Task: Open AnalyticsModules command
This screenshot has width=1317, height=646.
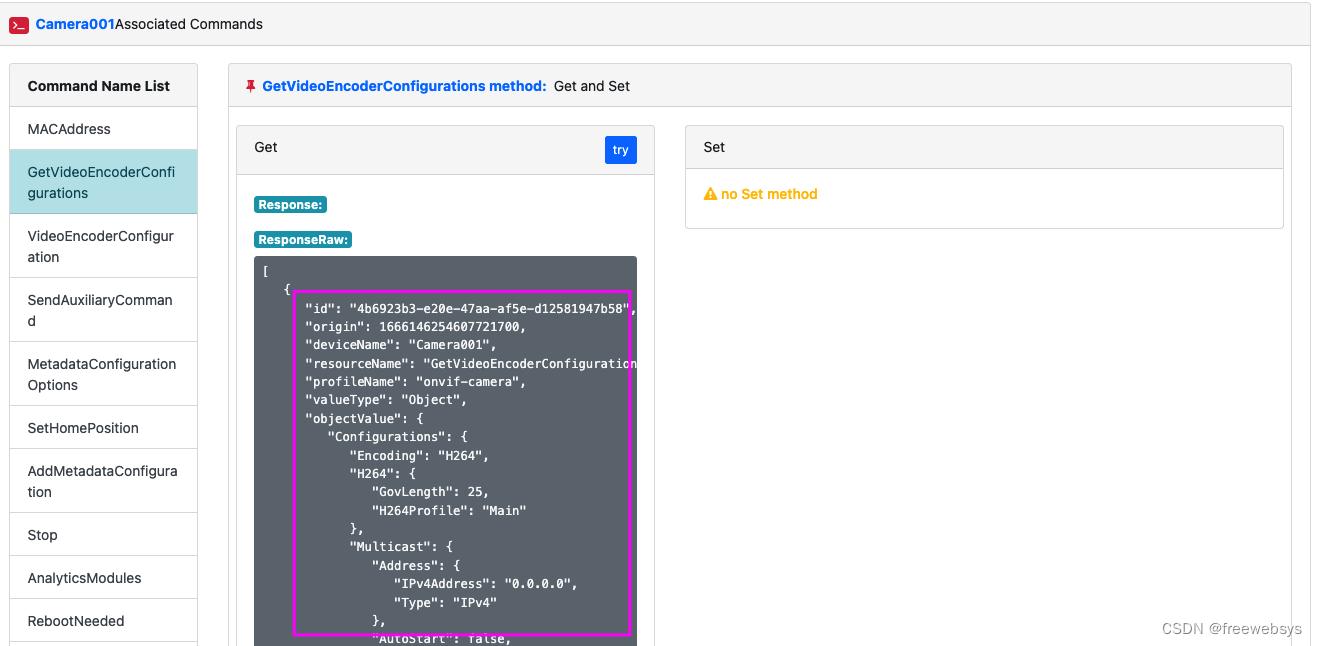Action: (x=84, y=578)
